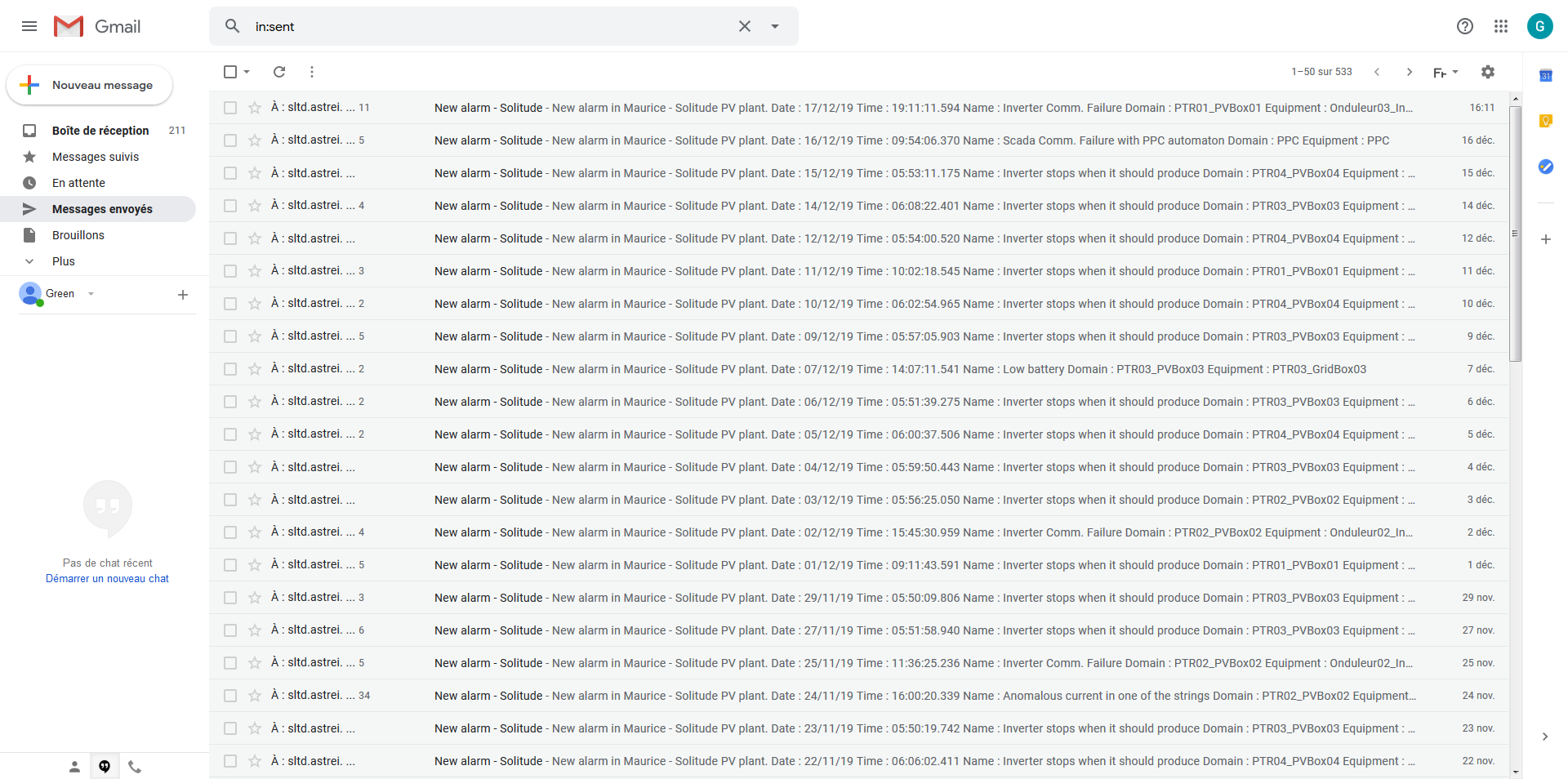The width and height of the screenshot is (1568, 779).
Task: Tick the checkbox for the 16:11 email
Action: tap(230, 108)
